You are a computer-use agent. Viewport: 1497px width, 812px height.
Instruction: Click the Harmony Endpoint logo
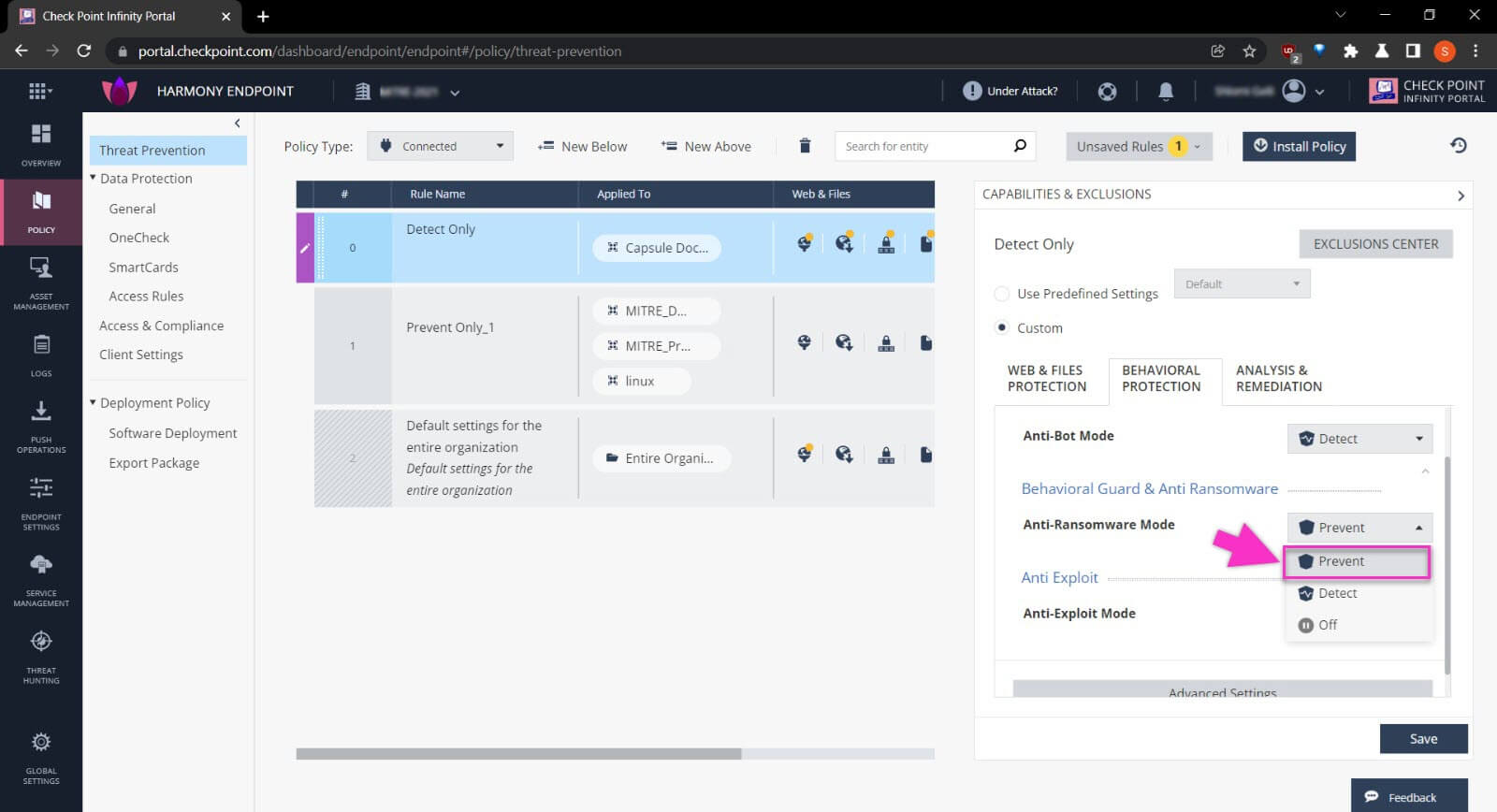click(x=119, y=91)
